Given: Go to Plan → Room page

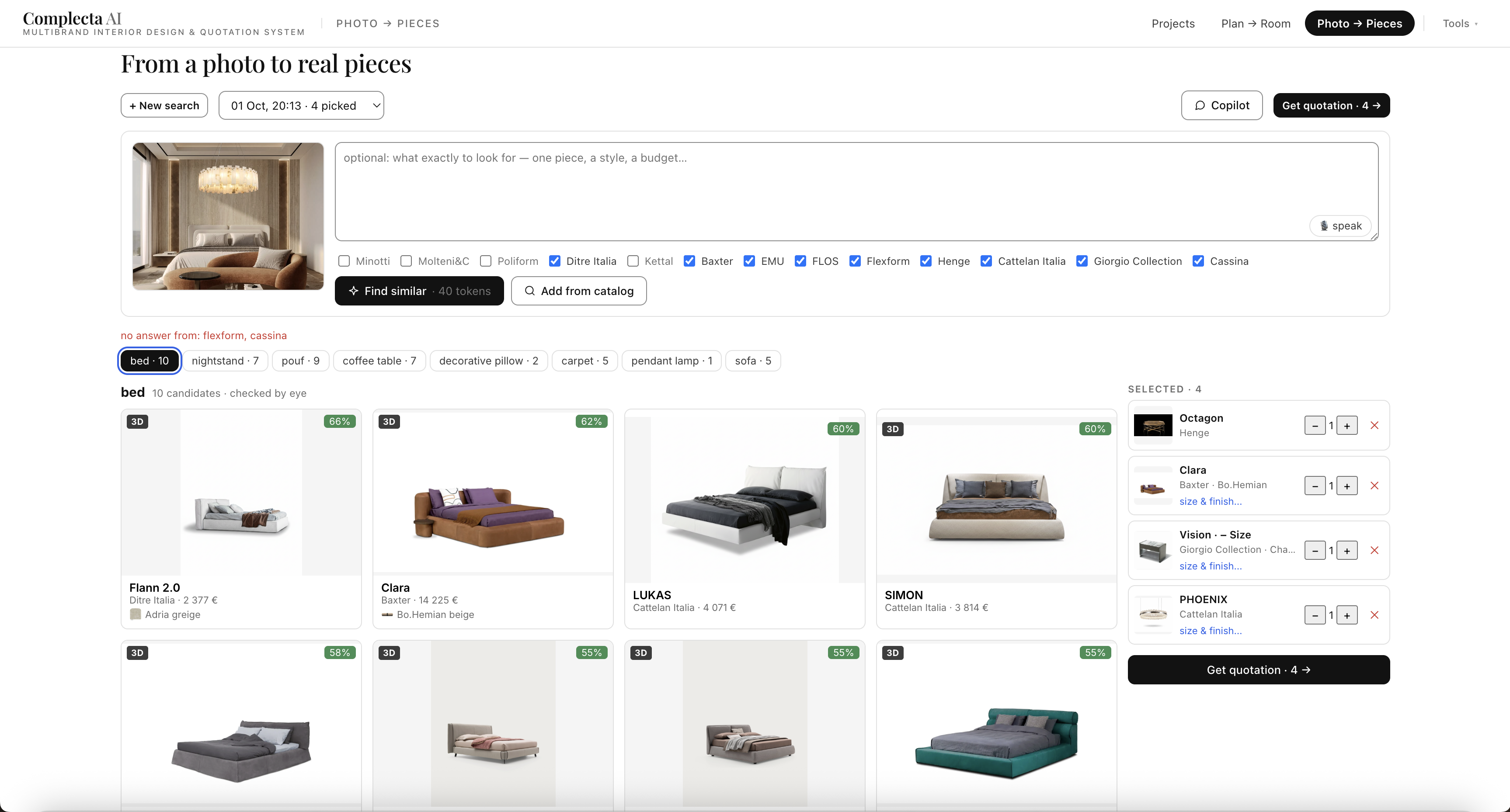Looking at the screenshot, I should point(1256,24).
